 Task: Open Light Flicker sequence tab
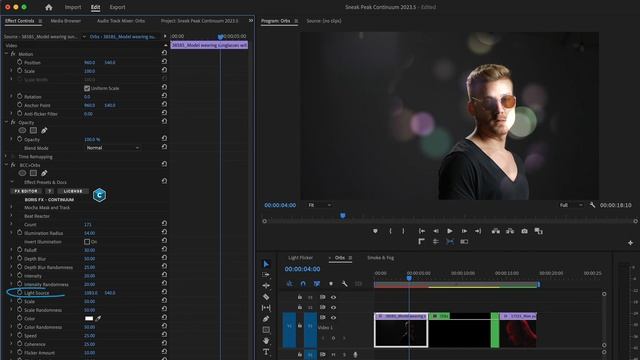pos(300,258)
